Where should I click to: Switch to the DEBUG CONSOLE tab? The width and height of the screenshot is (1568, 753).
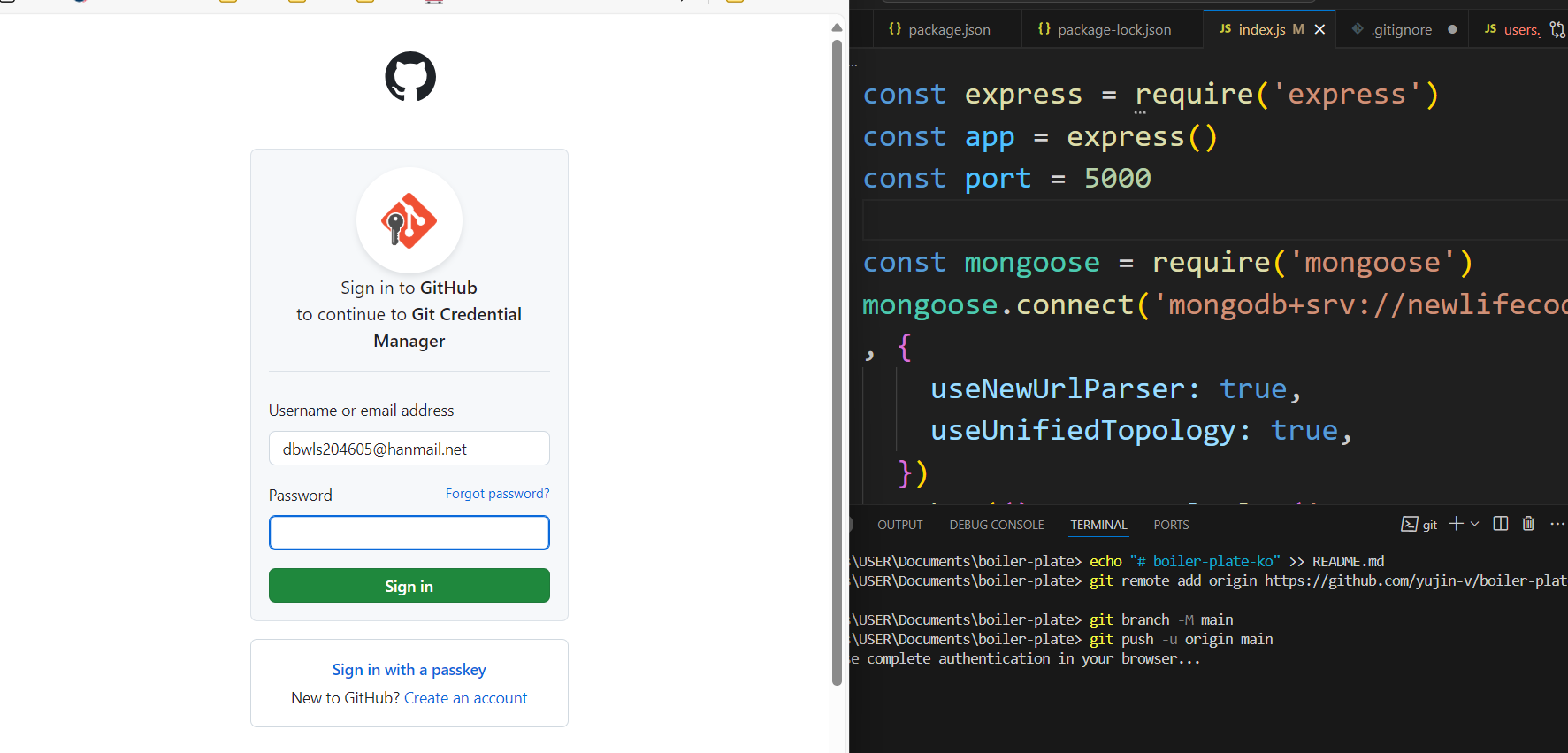click(x=997, y=525)
